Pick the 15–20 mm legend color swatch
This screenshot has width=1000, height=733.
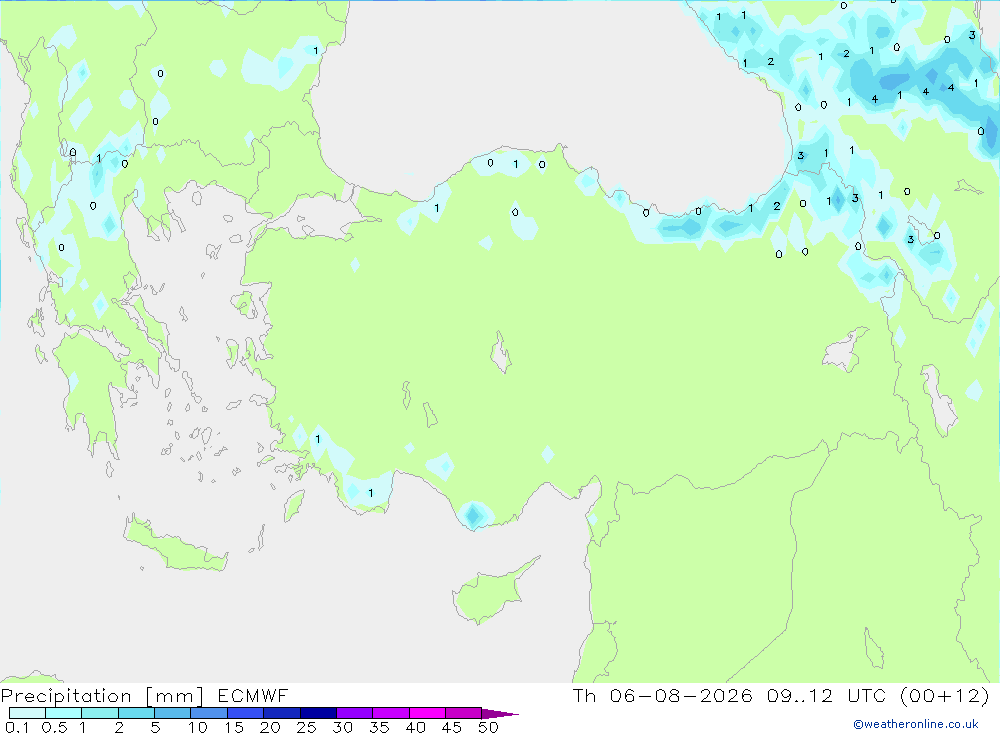(245, 713)
